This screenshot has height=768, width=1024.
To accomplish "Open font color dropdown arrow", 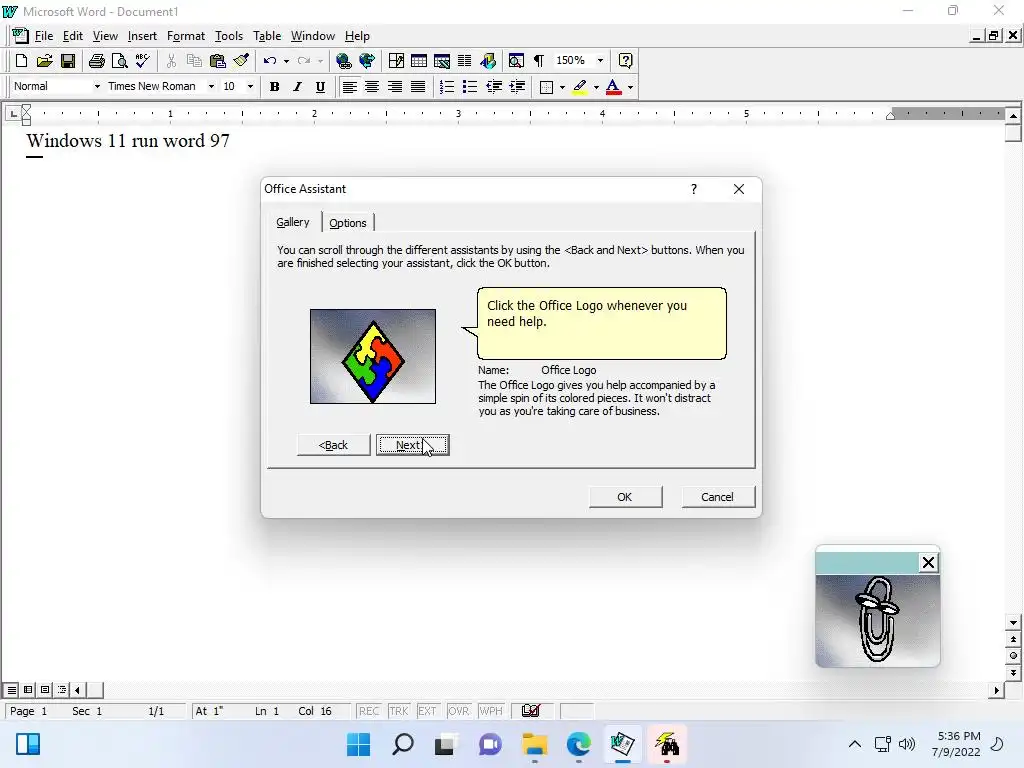I will click(630, 87).
